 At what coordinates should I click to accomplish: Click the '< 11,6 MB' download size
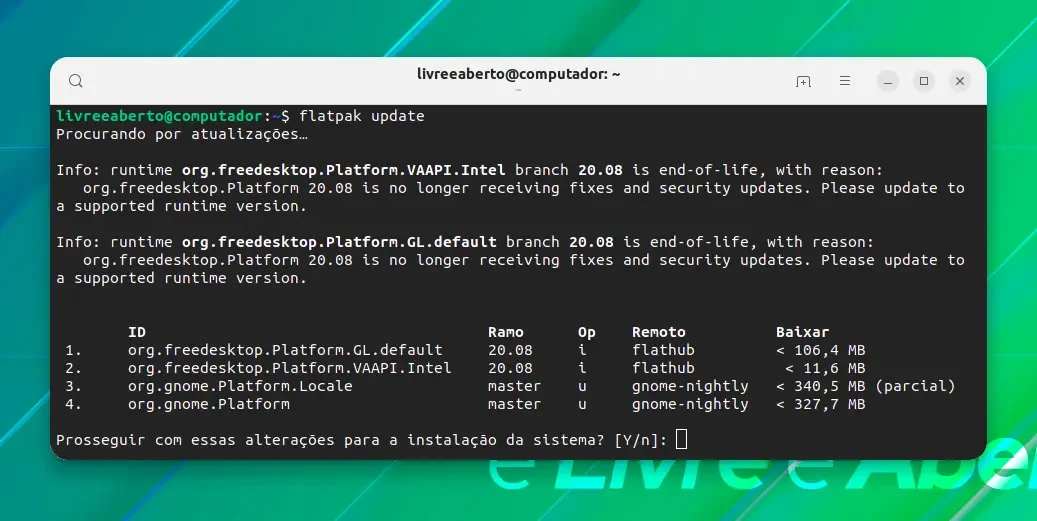(825, 368)
